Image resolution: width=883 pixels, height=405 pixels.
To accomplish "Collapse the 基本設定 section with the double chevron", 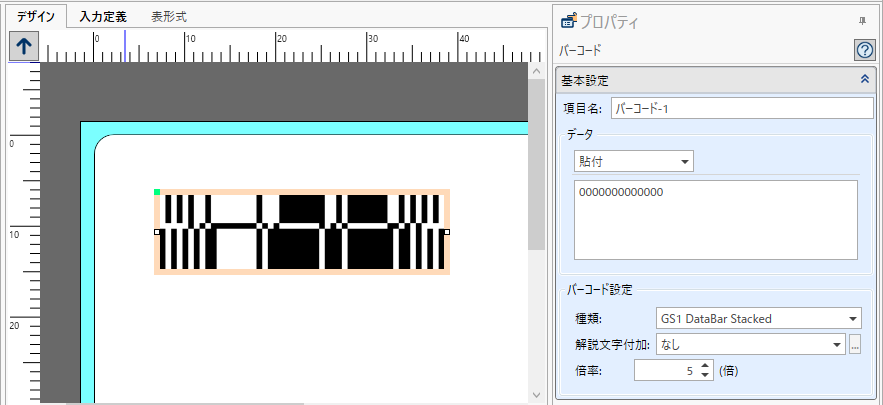I will coord(865,79).
